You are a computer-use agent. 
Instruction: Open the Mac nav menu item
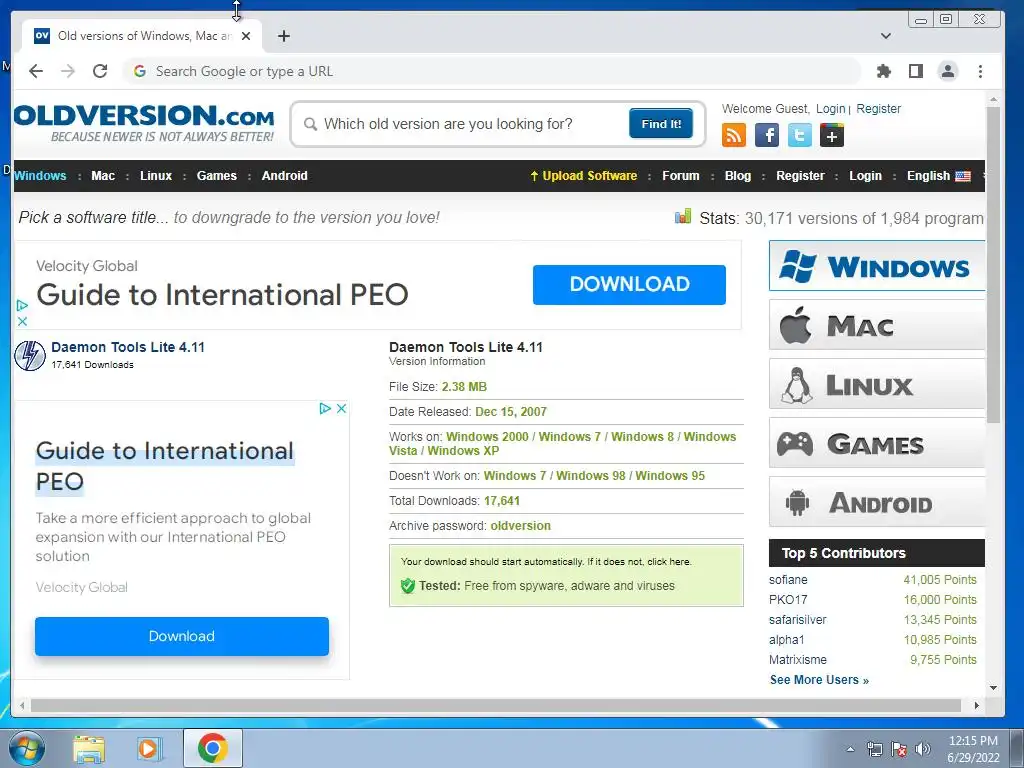[103, 176]
